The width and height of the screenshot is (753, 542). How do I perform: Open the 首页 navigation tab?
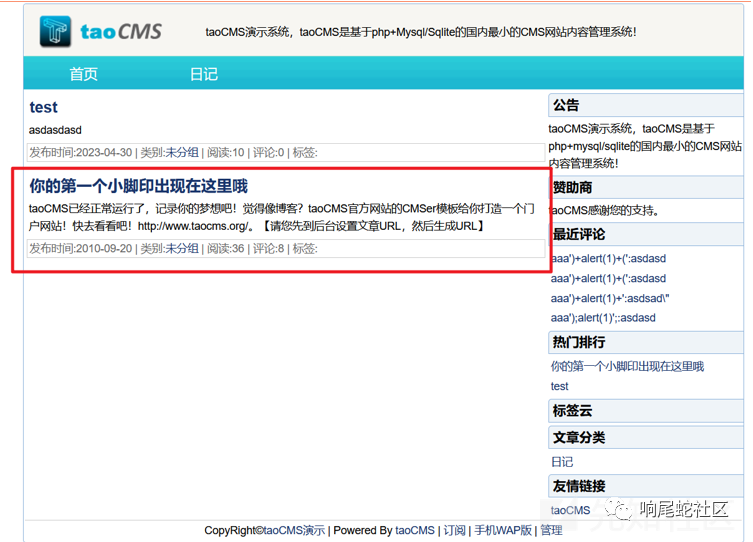coord(84,74)
